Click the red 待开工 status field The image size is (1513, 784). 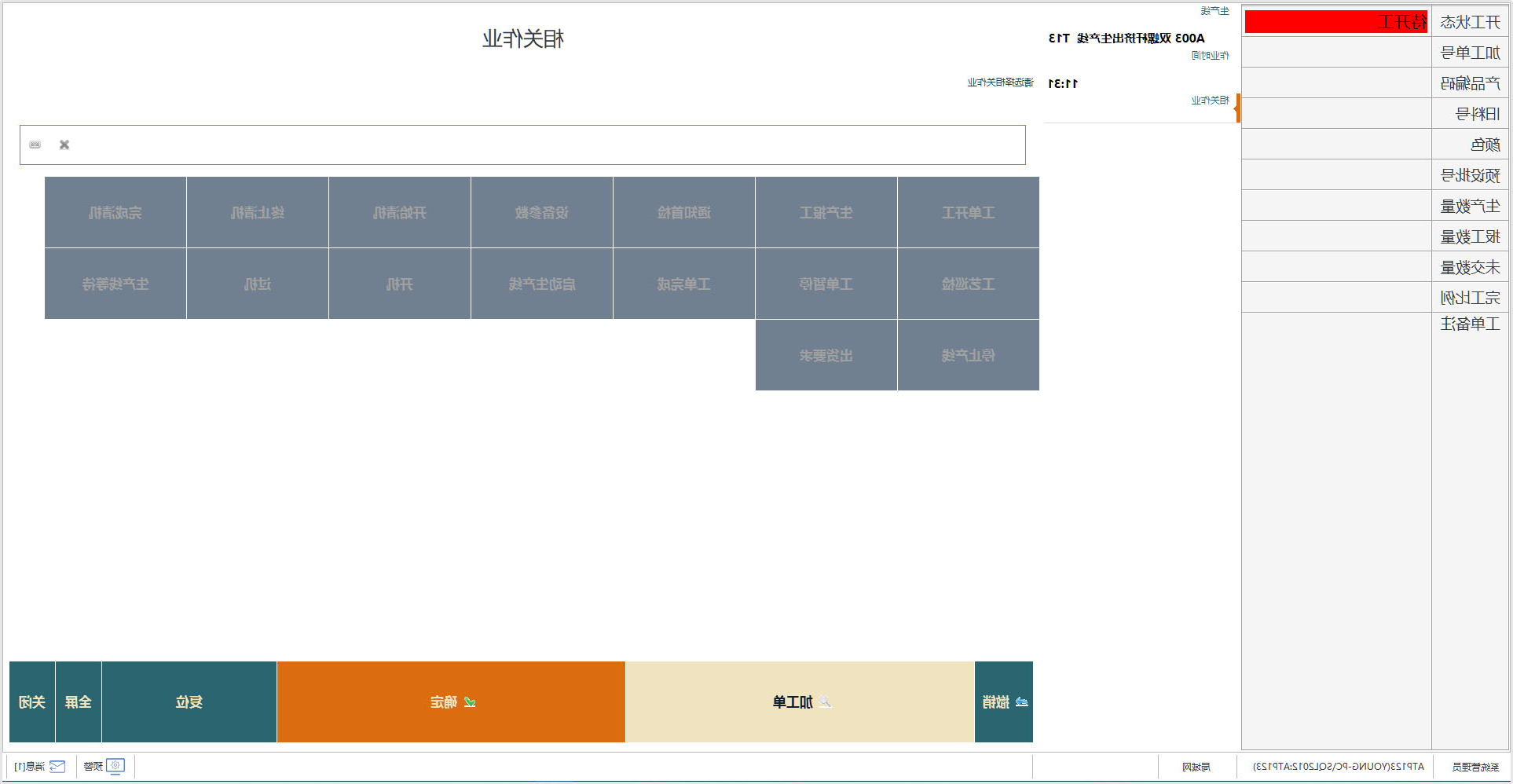(1335, 22)
